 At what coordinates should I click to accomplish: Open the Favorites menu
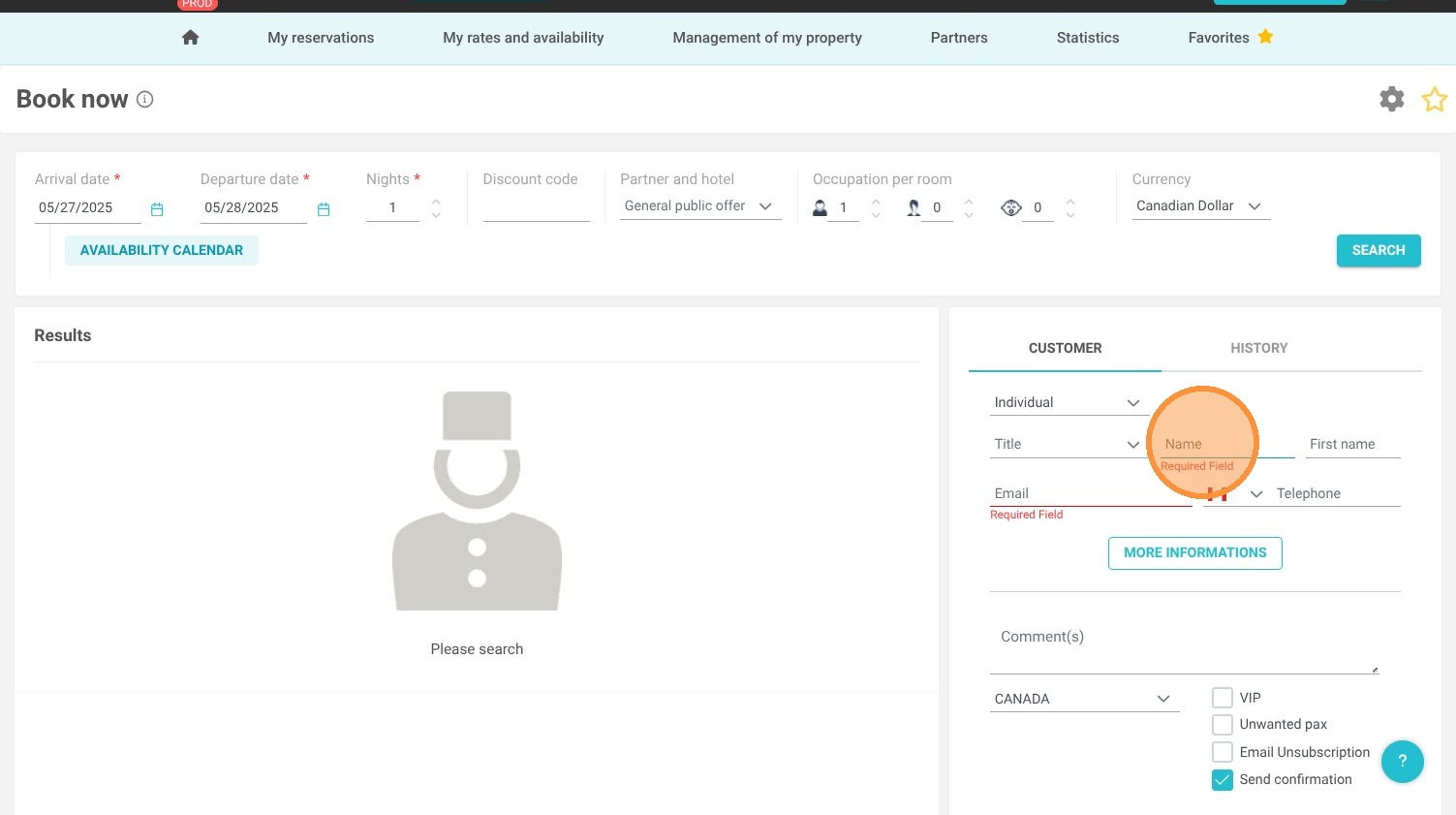pos(1219,38)
